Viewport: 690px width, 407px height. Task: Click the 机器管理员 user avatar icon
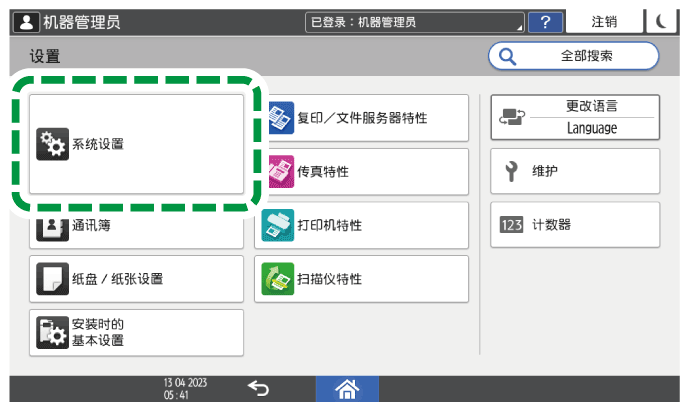[x=26, y=22]
